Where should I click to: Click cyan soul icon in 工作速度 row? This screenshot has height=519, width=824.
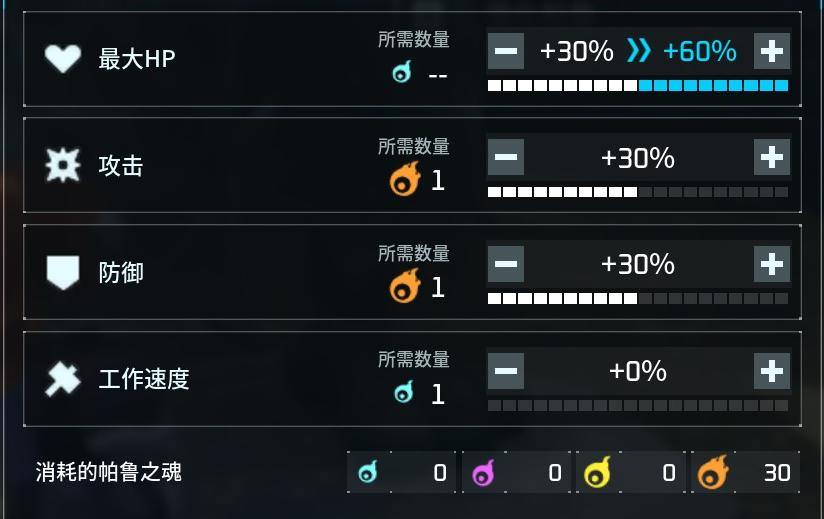404,393
